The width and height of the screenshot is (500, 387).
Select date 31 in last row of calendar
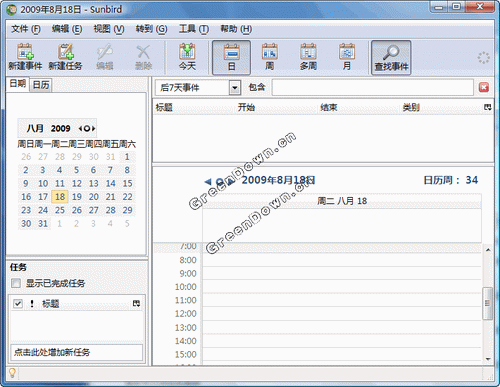coord(43,223)
